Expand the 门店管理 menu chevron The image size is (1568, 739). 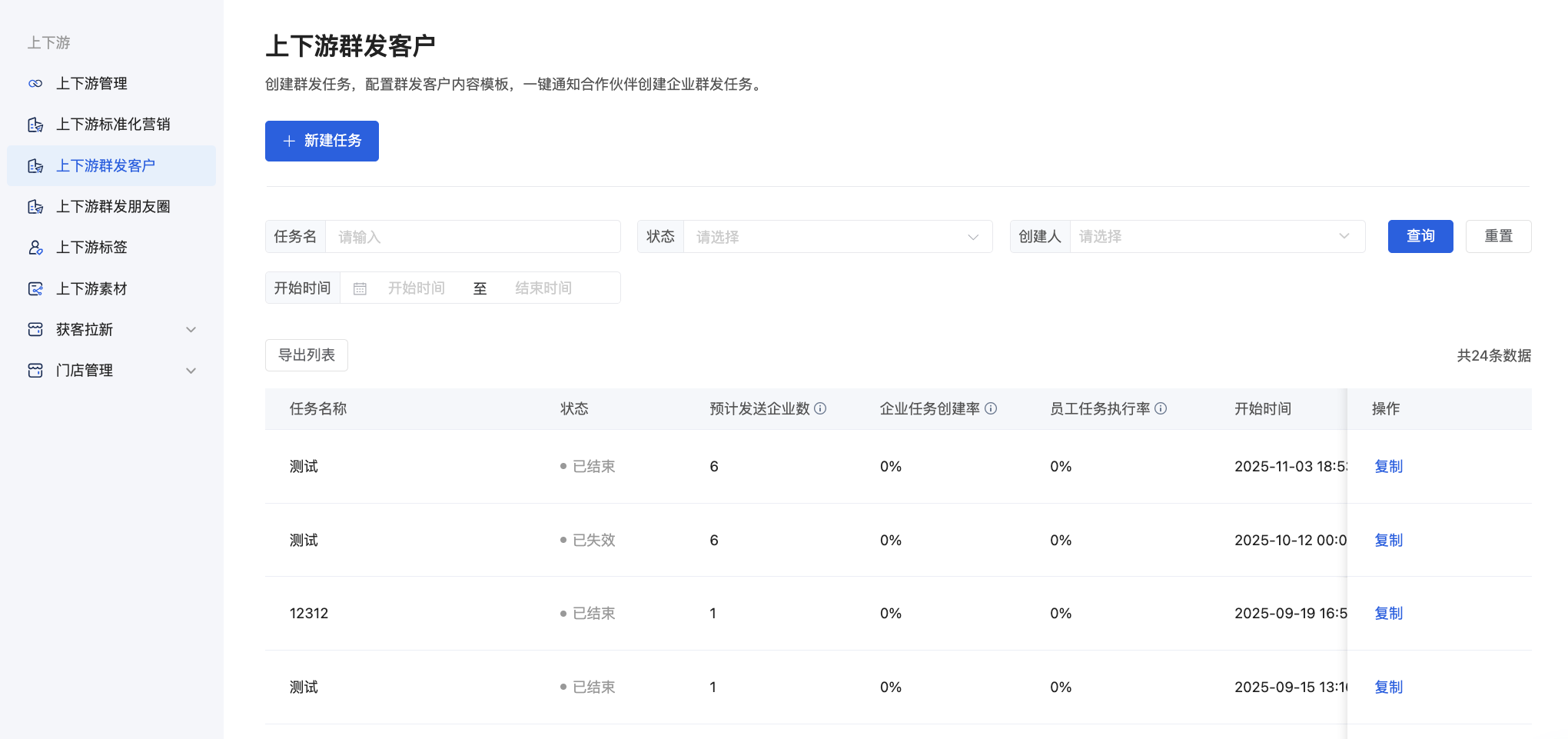coord(191,371)
